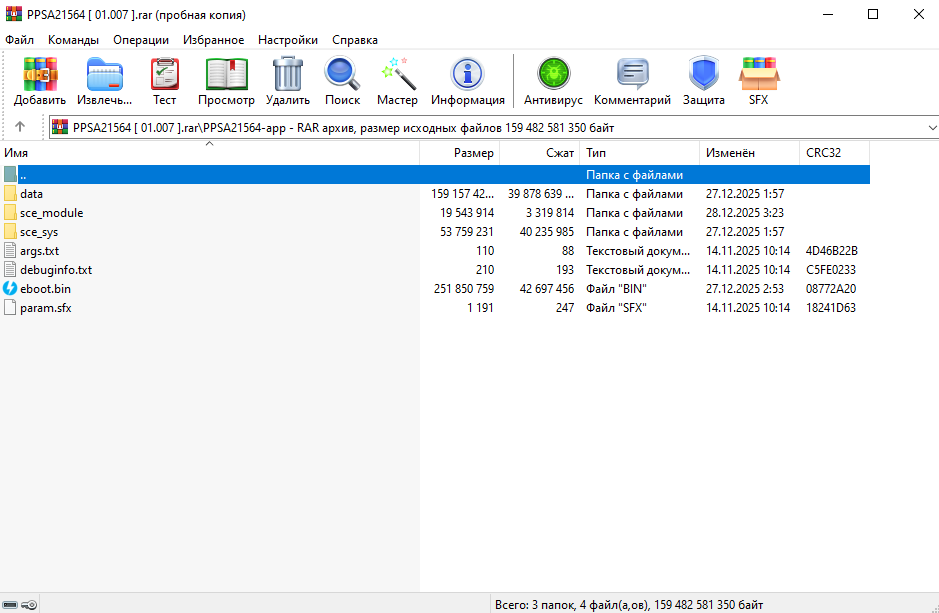The width and height of the screenshot is (939, 613).
Task: Open the Просмотр (View) tool
Action: point(226,81)
